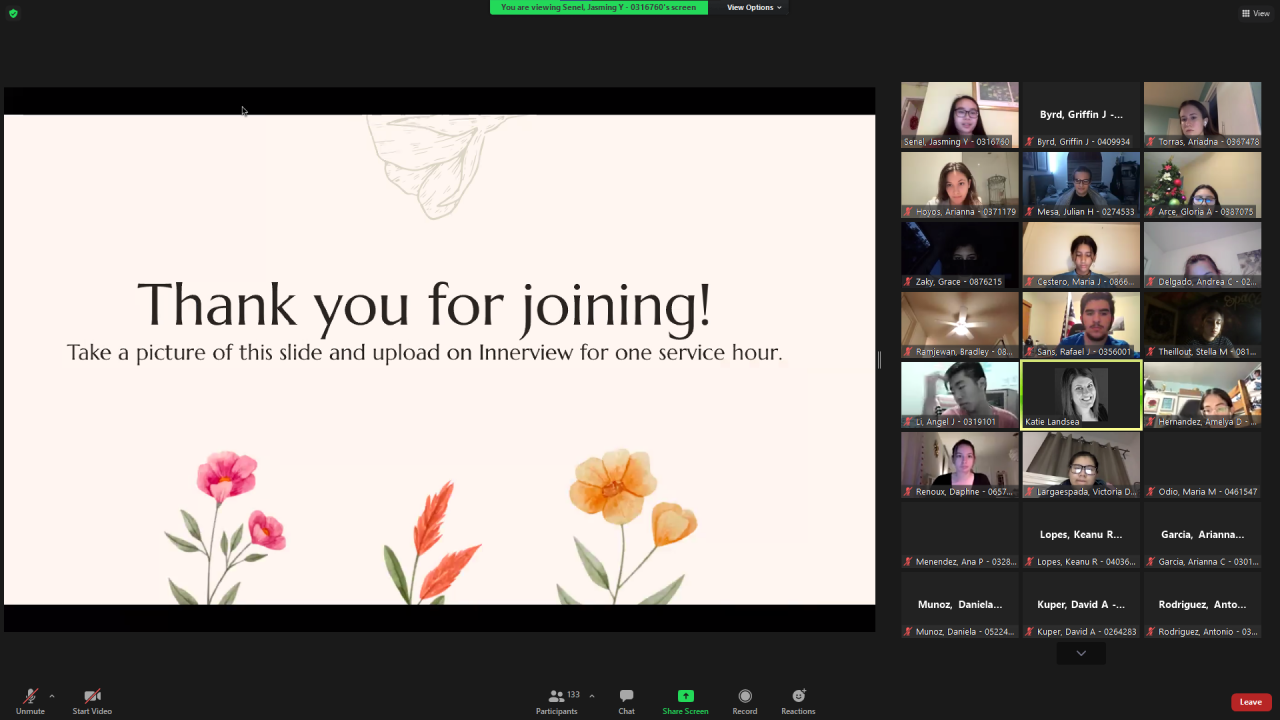Click muted mic icon on Lopes, Keanu tile

[1030, 562]
